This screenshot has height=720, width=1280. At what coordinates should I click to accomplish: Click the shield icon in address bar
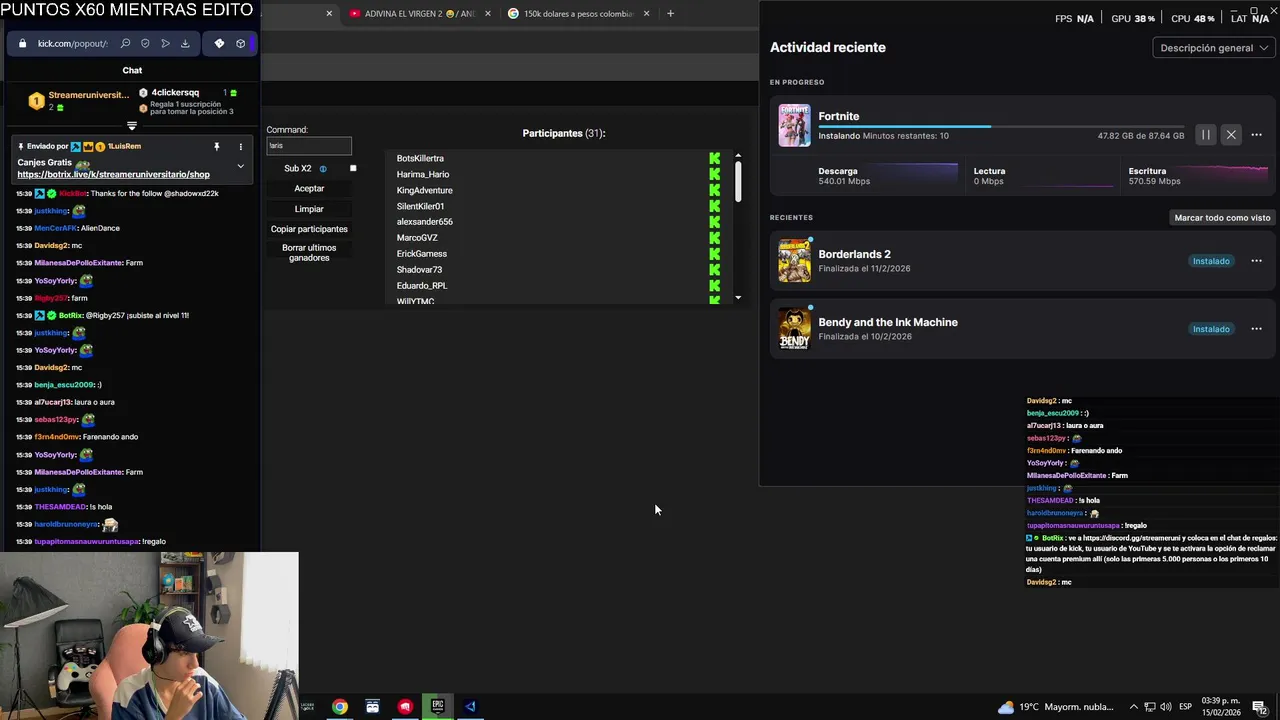click(x=145, y=44)
